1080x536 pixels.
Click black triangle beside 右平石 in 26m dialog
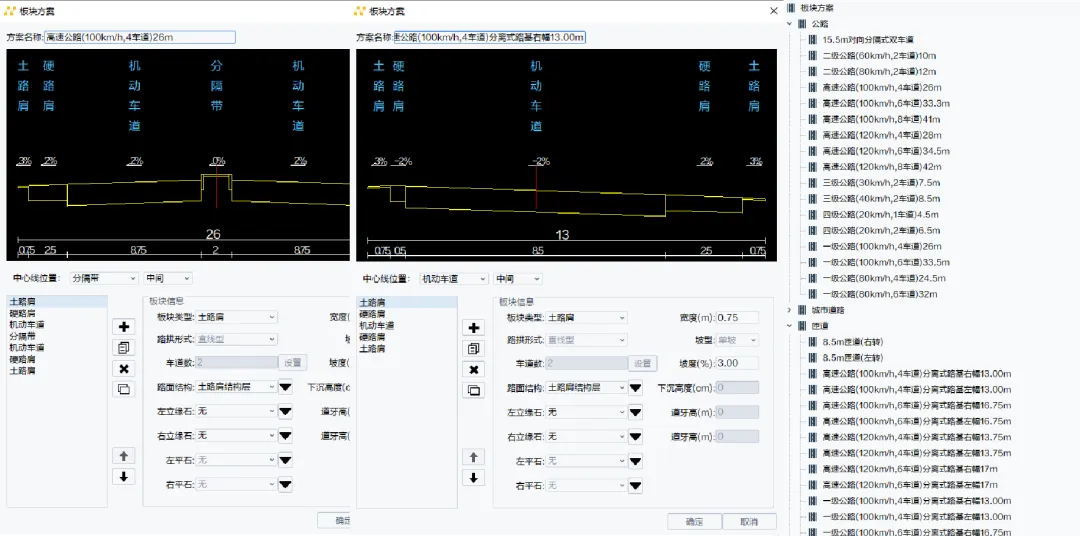click(x=285, y=485)
